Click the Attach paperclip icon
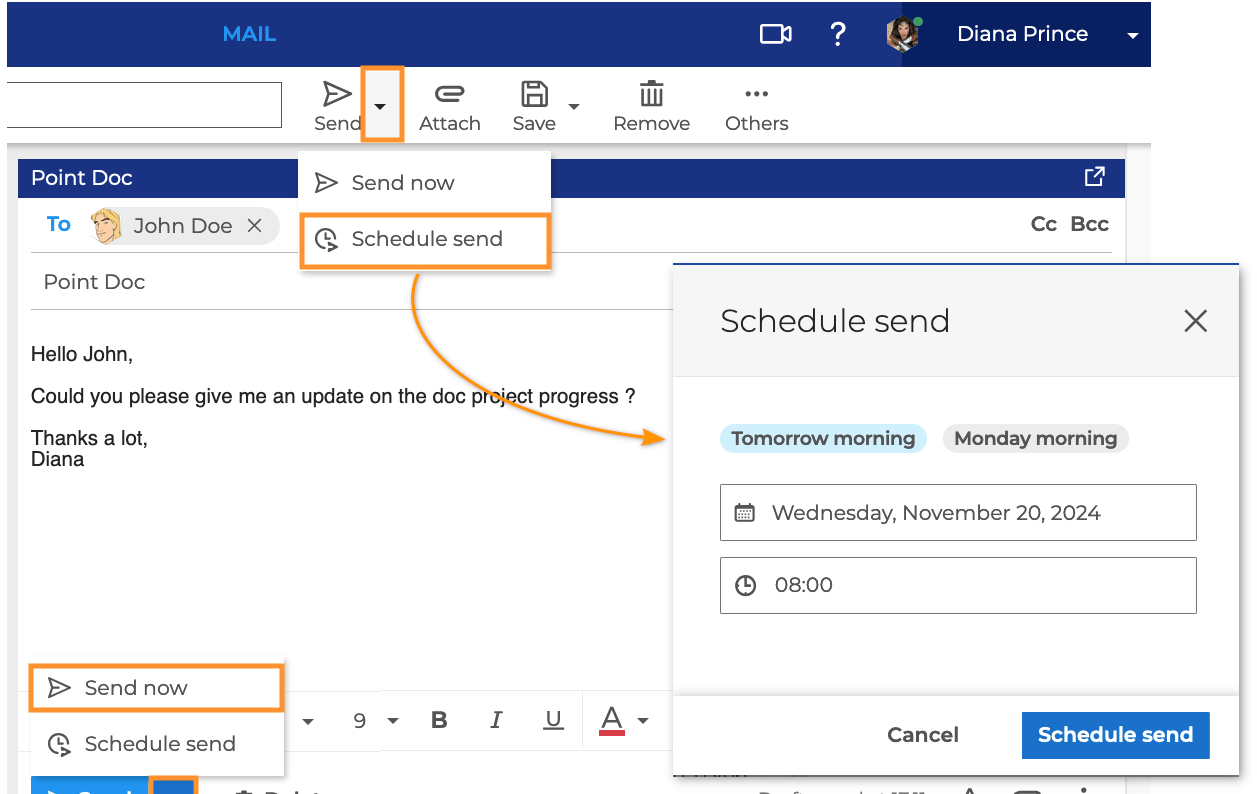The width and height of the screenshot is (1257, 794). (x=449, y=95)
